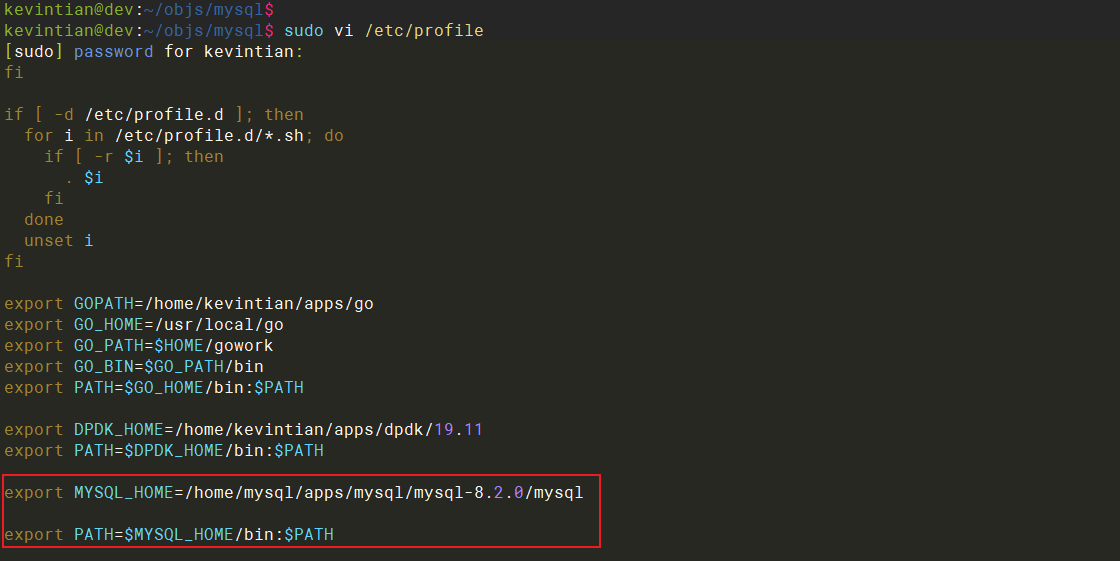Click the '[sudo] password for kevintian:' prompt
This screenshot has height=561, width=1120.
[154, 51]
